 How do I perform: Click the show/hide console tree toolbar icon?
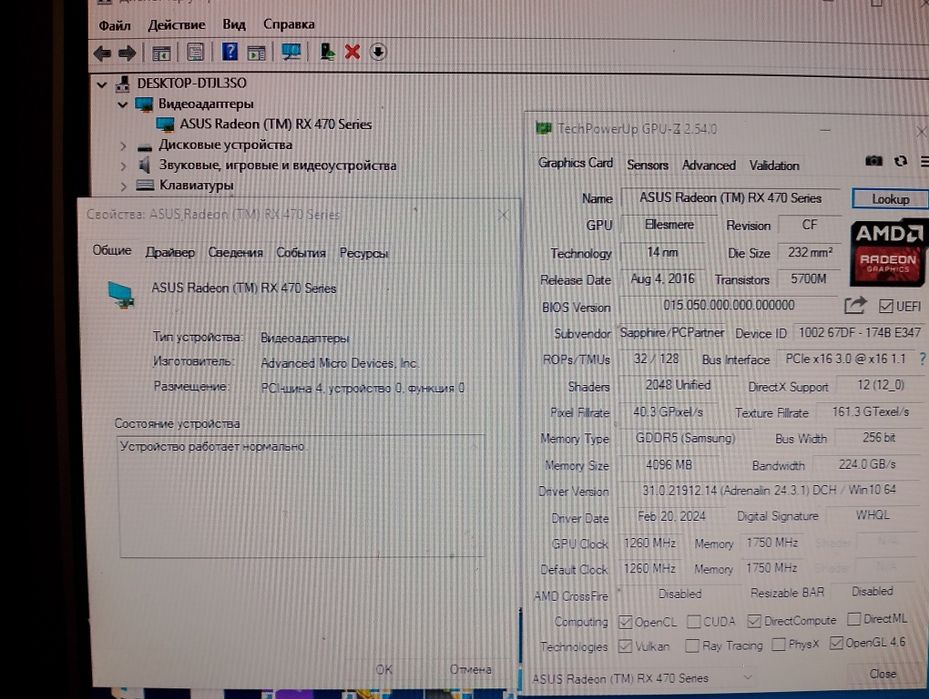(x=161, y=54)
